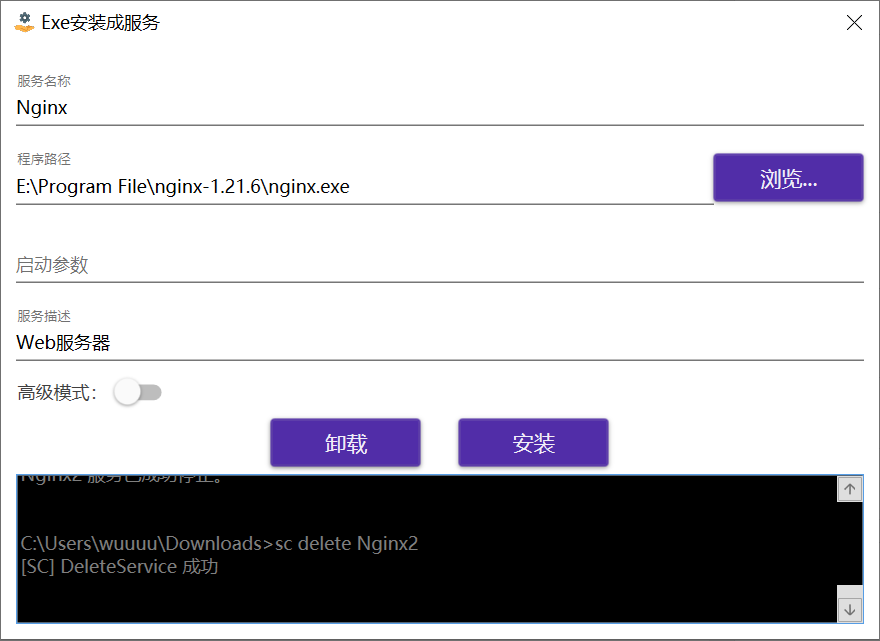This screenshot has width=880, height=641.
Task: Click the app gear icon in title bar
Action: click(x=24, y=22)
